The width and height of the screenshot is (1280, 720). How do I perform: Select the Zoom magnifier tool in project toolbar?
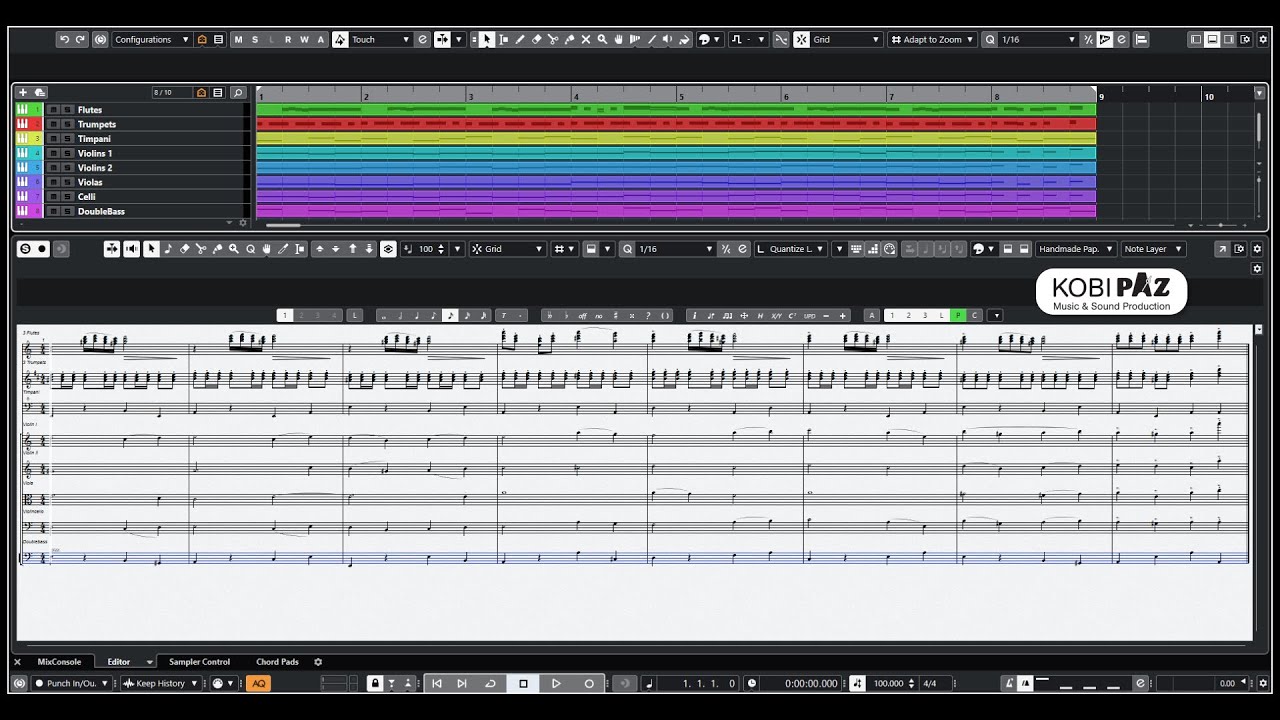pyautogui.click(x=602, y=40)
